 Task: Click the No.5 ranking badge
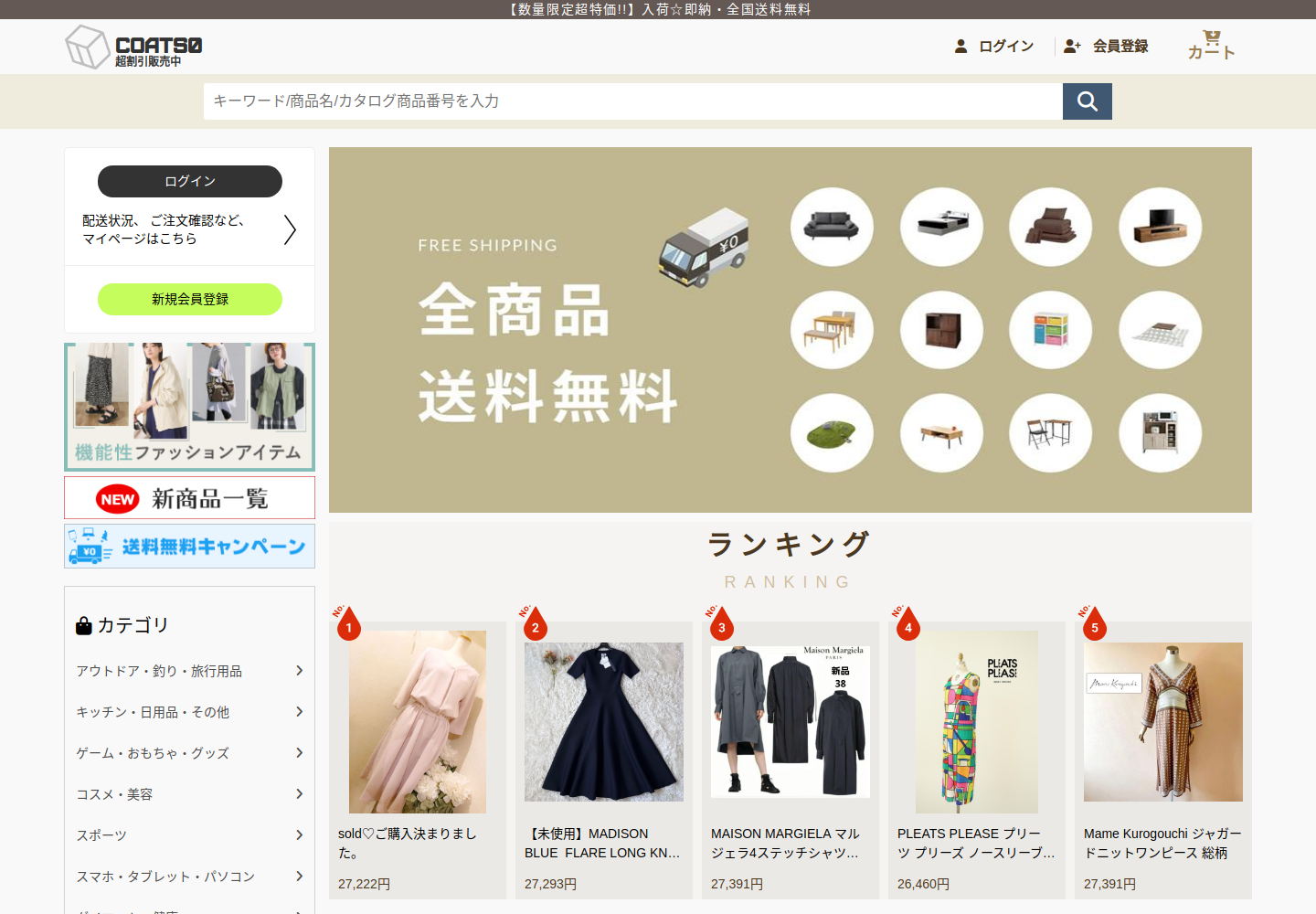(x=1093, y=622)
